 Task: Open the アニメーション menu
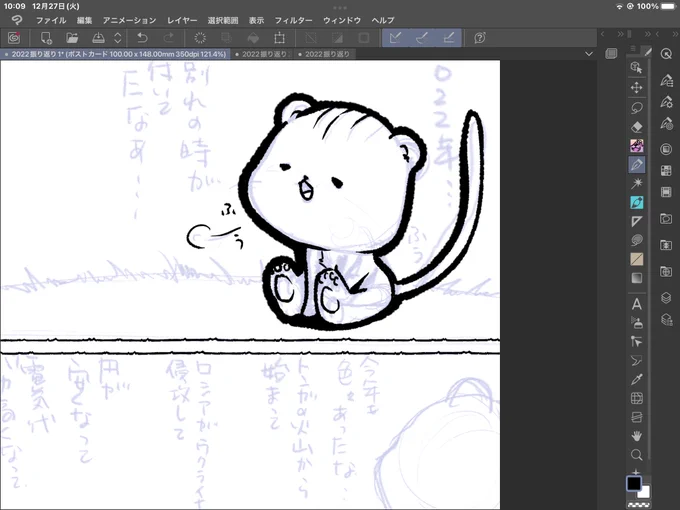pyautogui.click(x=129, y=20)
